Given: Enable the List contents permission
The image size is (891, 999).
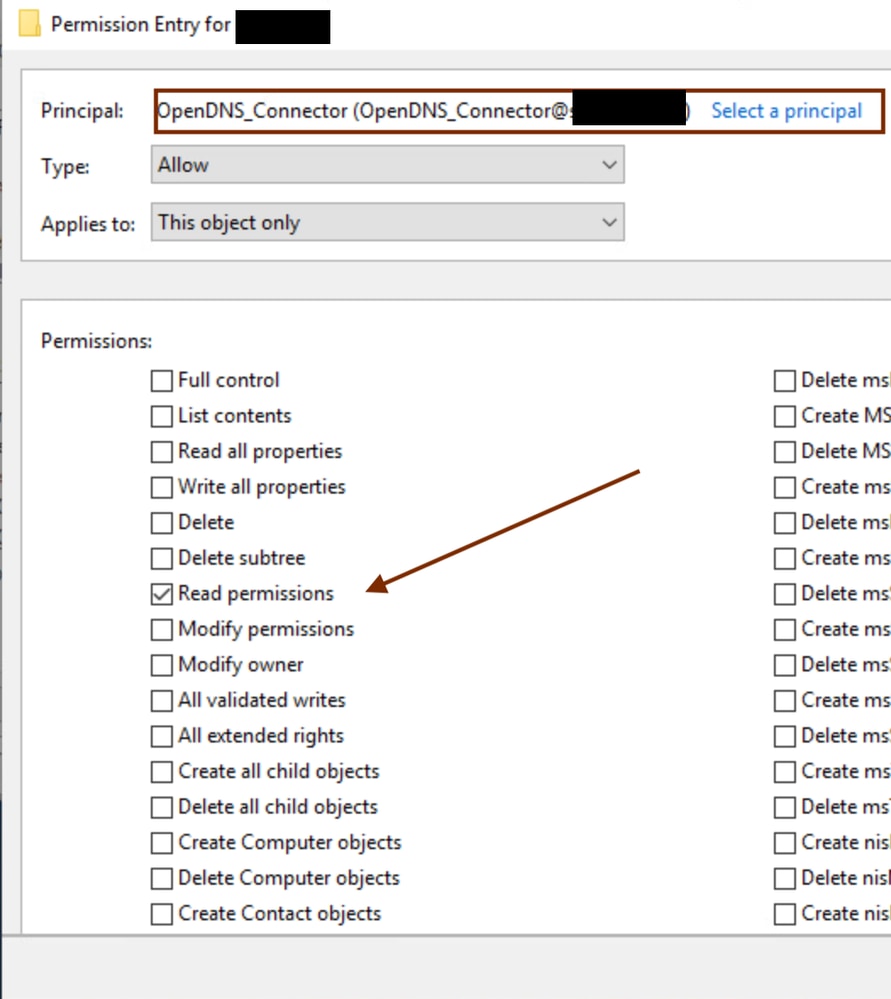Looking at the screenshot, I should tap(162, 417).
